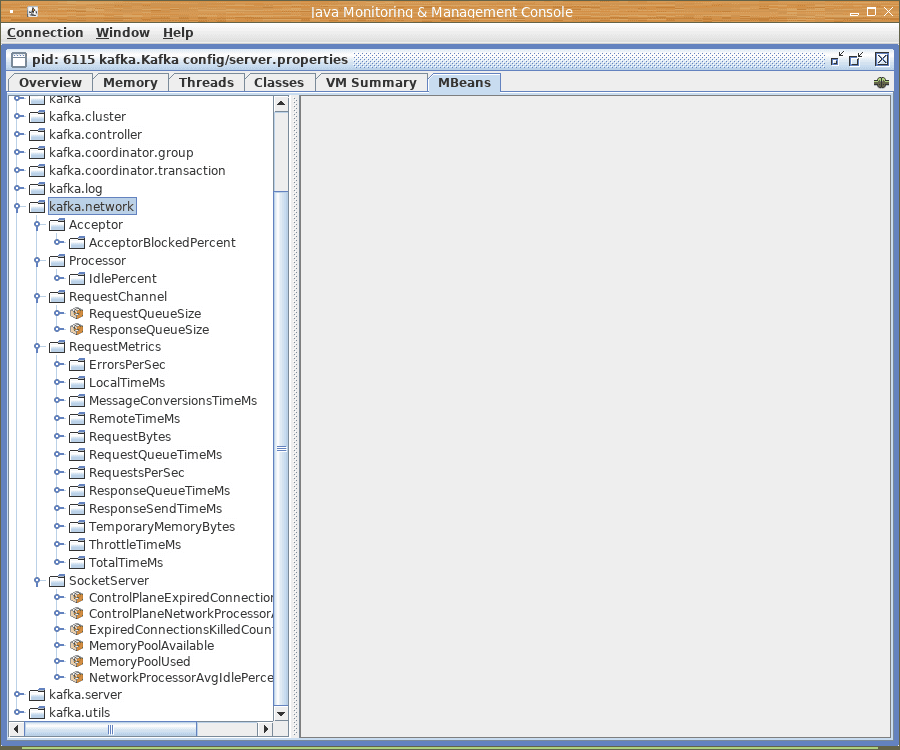This screenshot has width=900, height=750.
Task: Click the ControlPlaneNetworkProcessor MBean icon
Action: click(x=76, y=613)
